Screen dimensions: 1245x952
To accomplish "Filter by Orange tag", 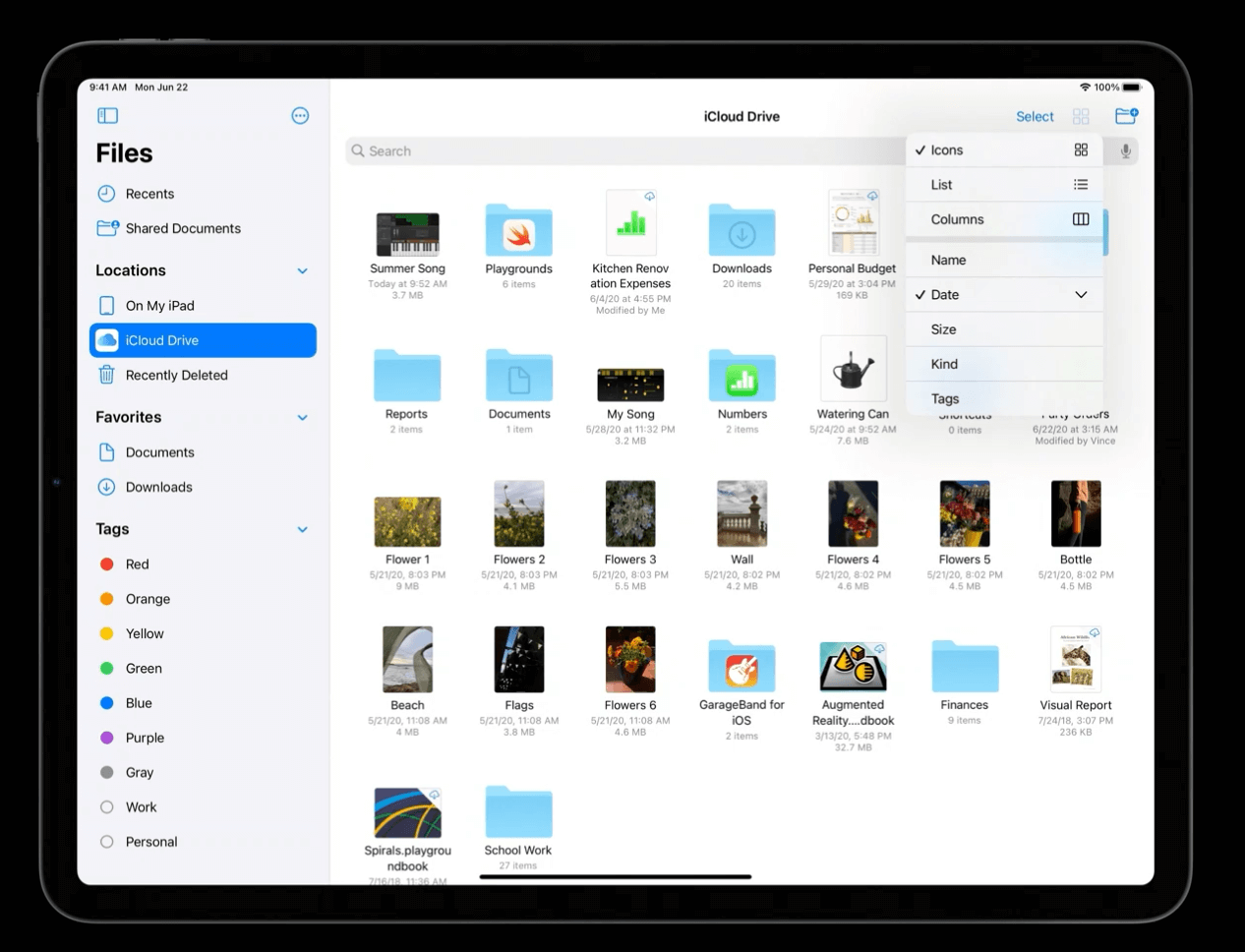I will [203, 599].
